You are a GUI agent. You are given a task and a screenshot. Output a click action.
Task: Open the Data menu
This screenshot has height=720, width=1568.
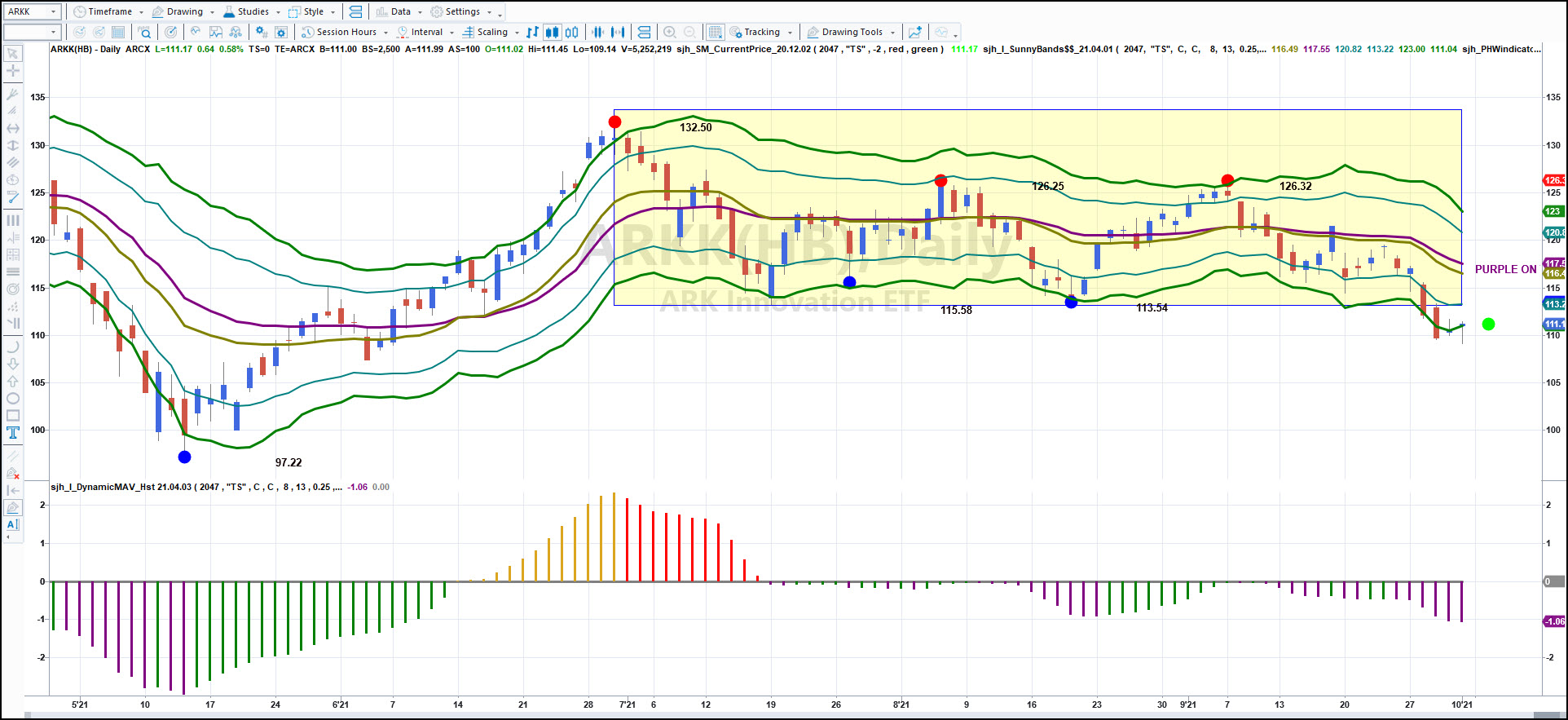coord(394,11)
